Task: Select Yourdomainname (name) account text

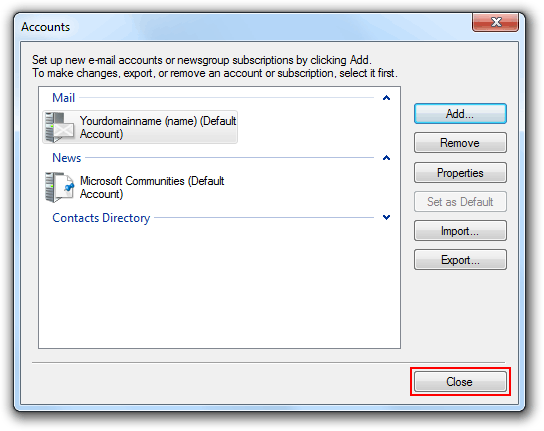Action: [x=158, y=127]
